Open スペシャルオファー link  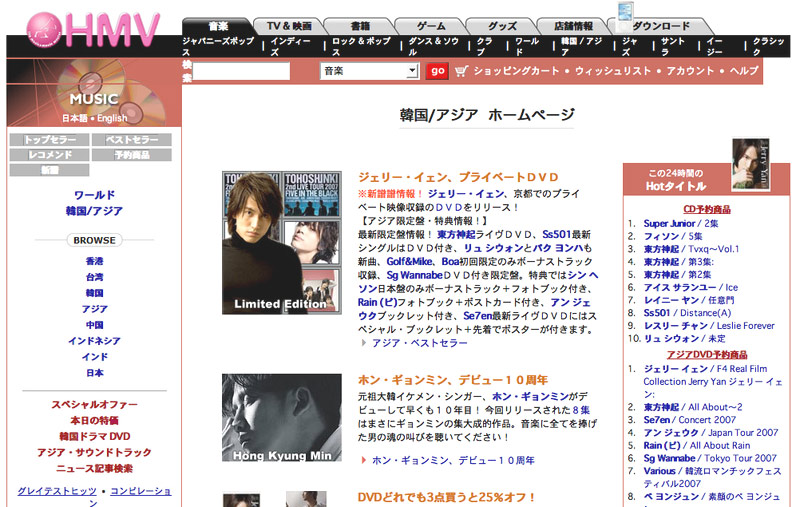94,404
